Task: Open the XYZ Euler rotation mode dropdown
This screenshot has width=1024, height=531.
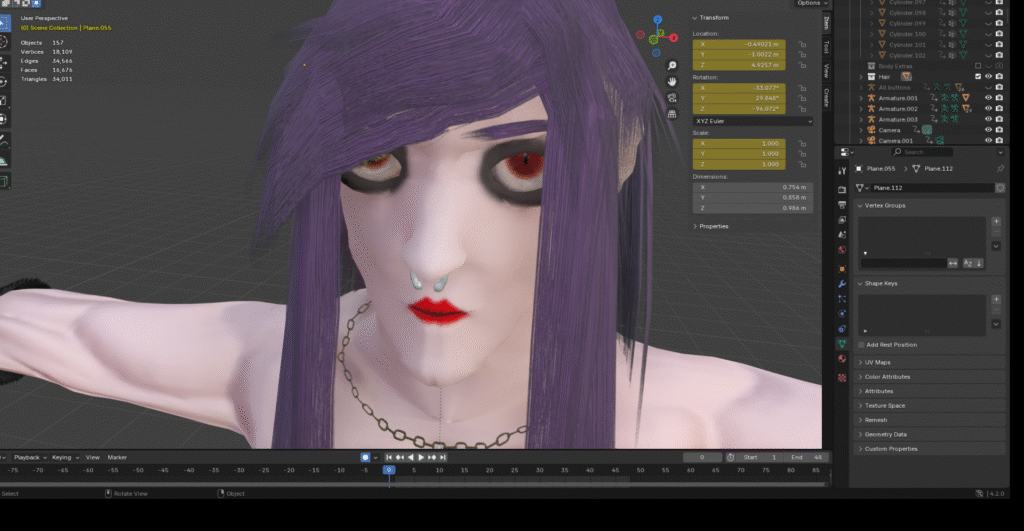Action: tap(752, 121)
